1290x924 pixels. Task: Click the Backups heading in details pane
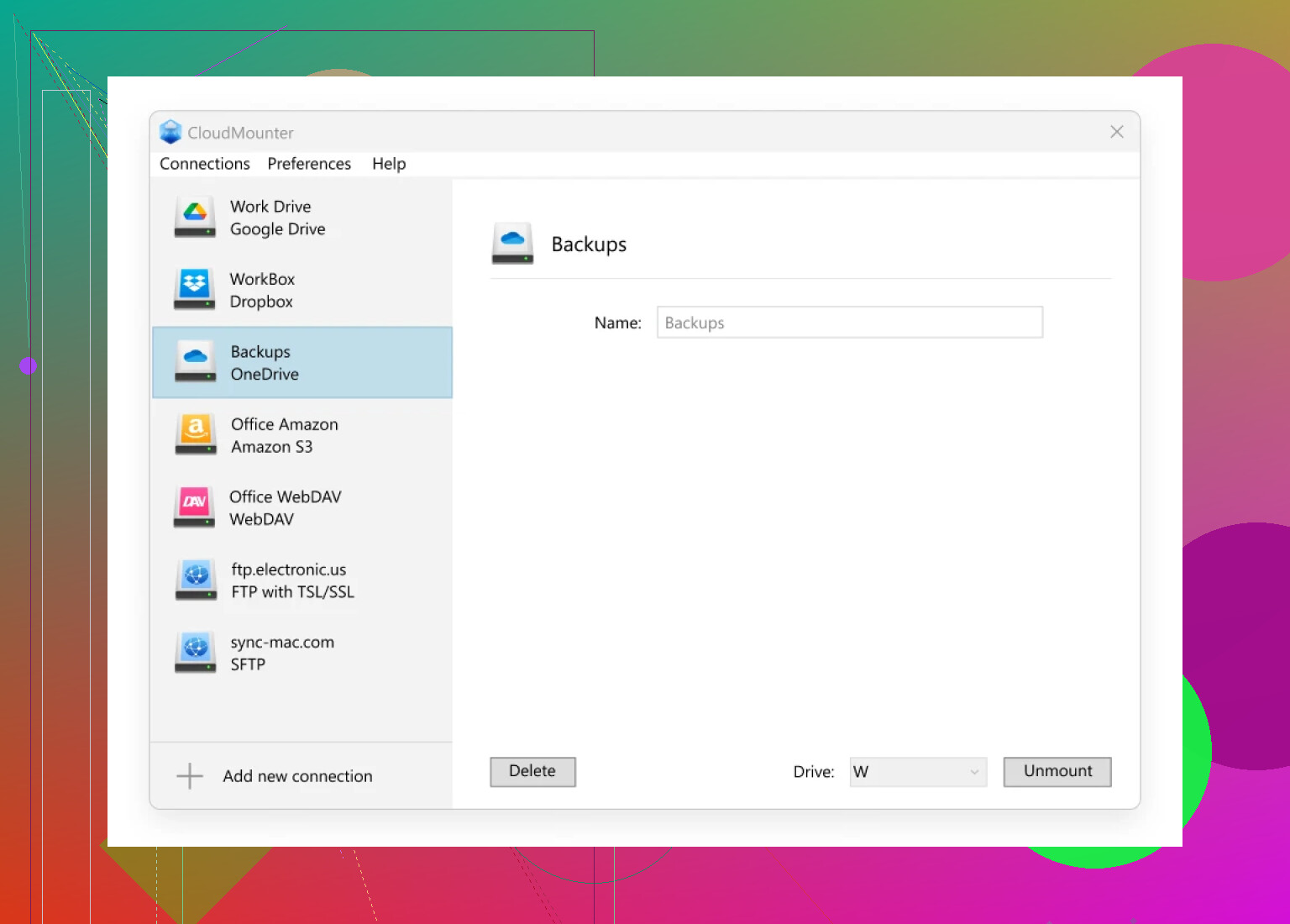[589, 244]
